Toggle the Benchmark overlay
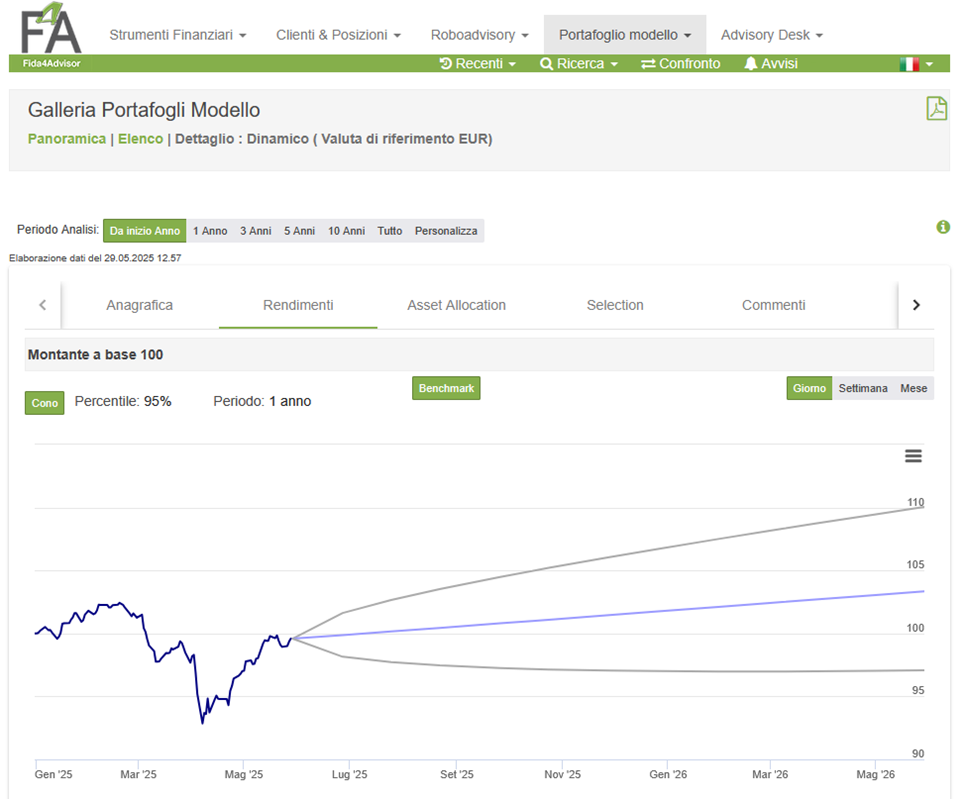Viewport: 964px width, 799px height. 446,388
